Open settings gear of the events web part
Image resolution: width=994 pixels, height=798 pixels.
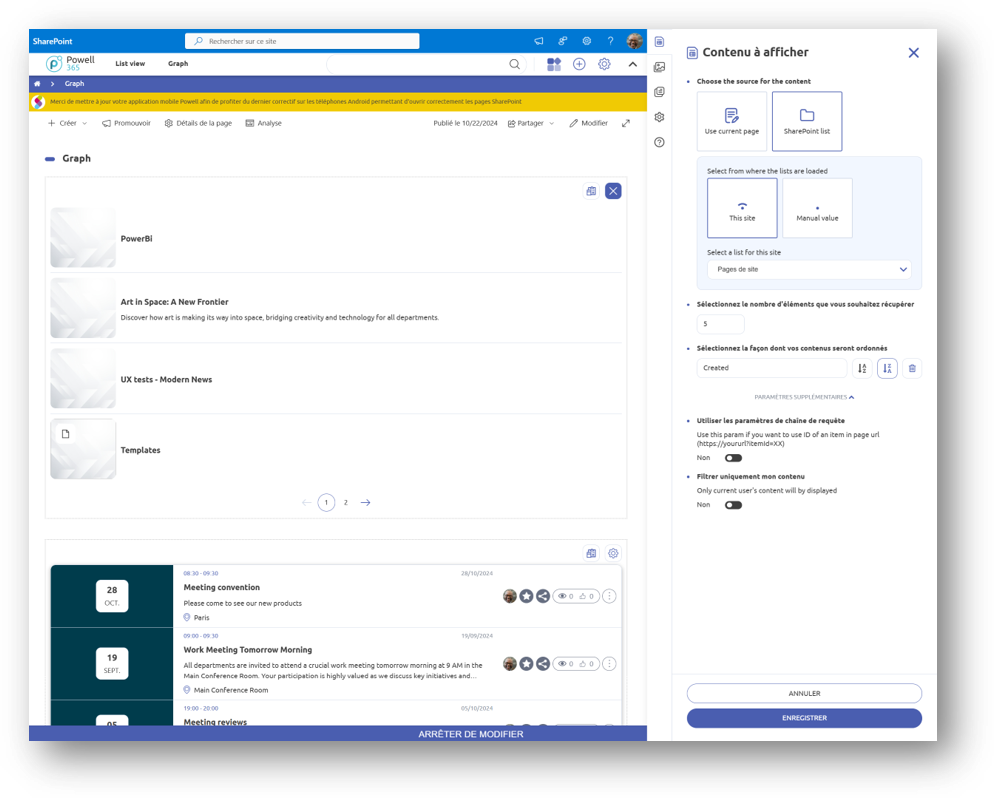tap(613, 553)
